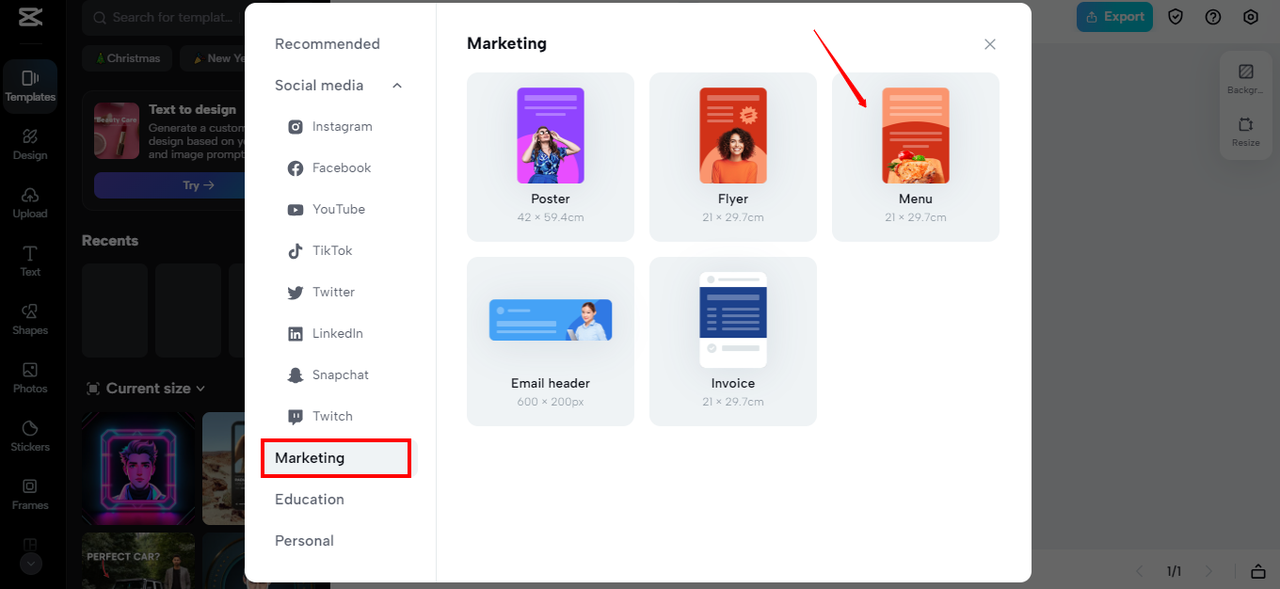Open the help question mark icon

click(x=1213, y=17)
